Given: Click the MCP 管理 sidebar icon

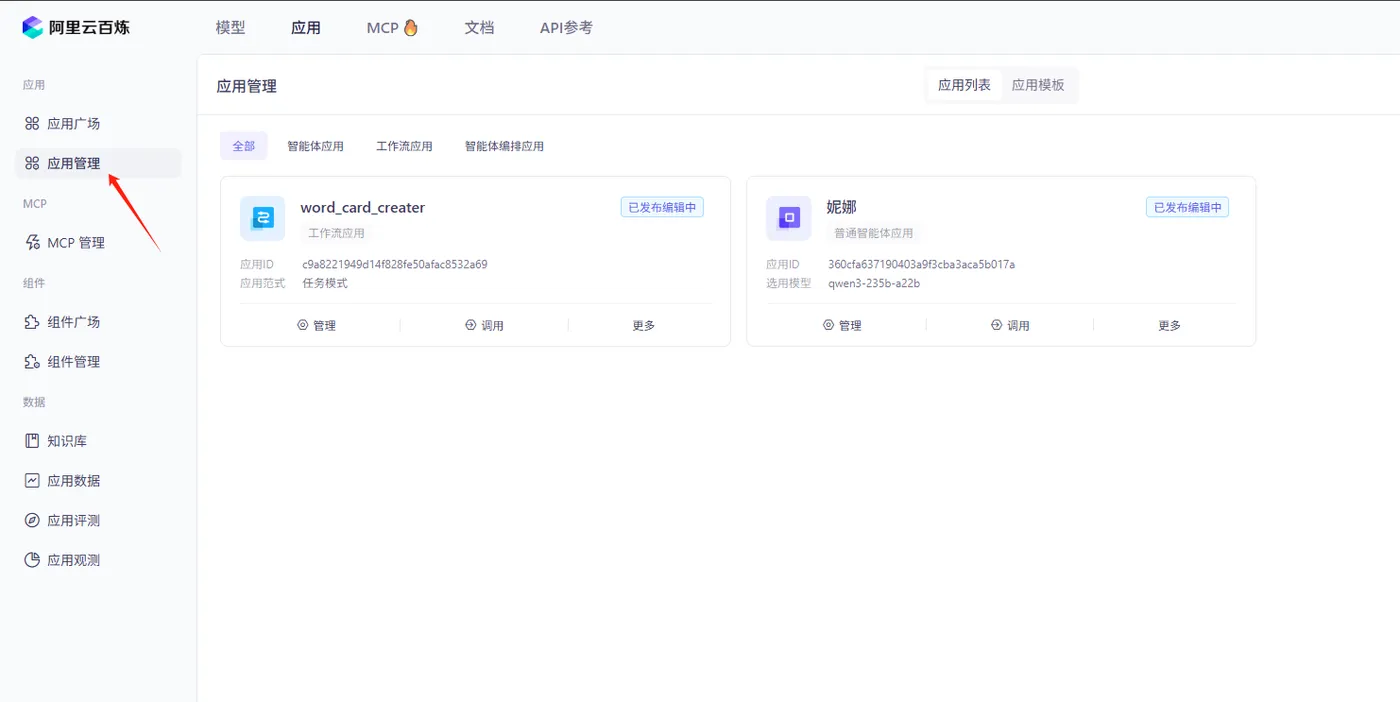Looking at the screenshot, I should pyautogui.click(x=32, y=243).
